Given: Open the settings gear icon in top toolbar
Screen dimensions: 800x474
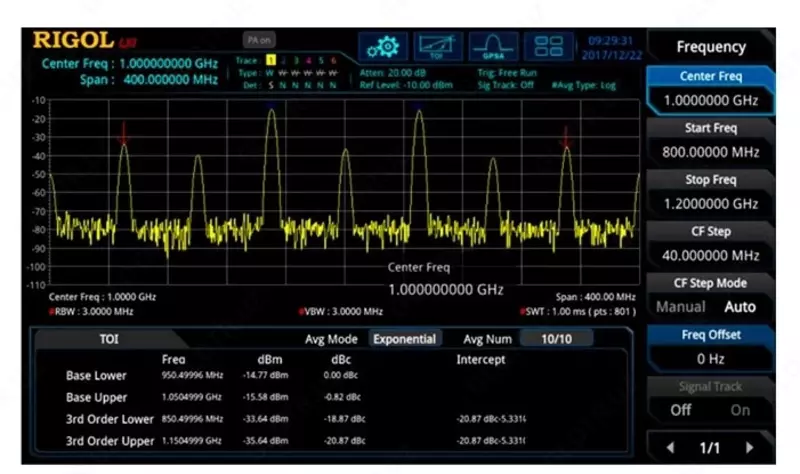Looking at the screenshot, I should (x=383, y=47).
